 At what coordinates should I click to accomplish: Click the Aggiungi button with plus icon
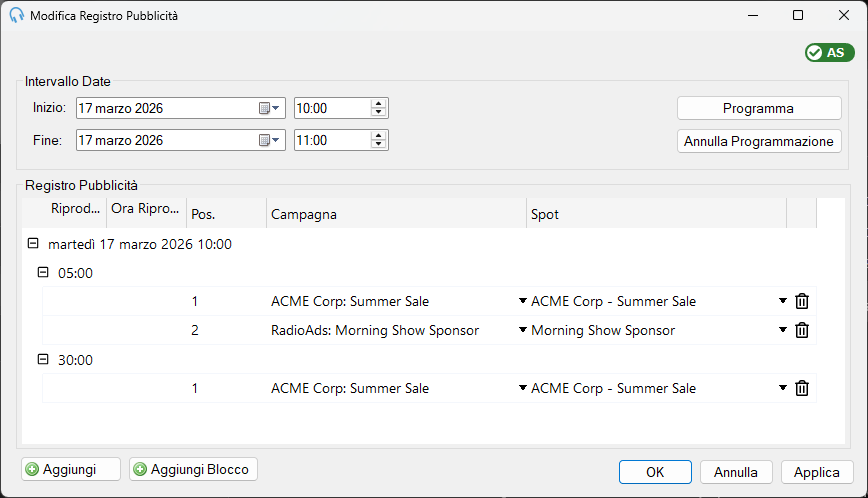point(71,469)
